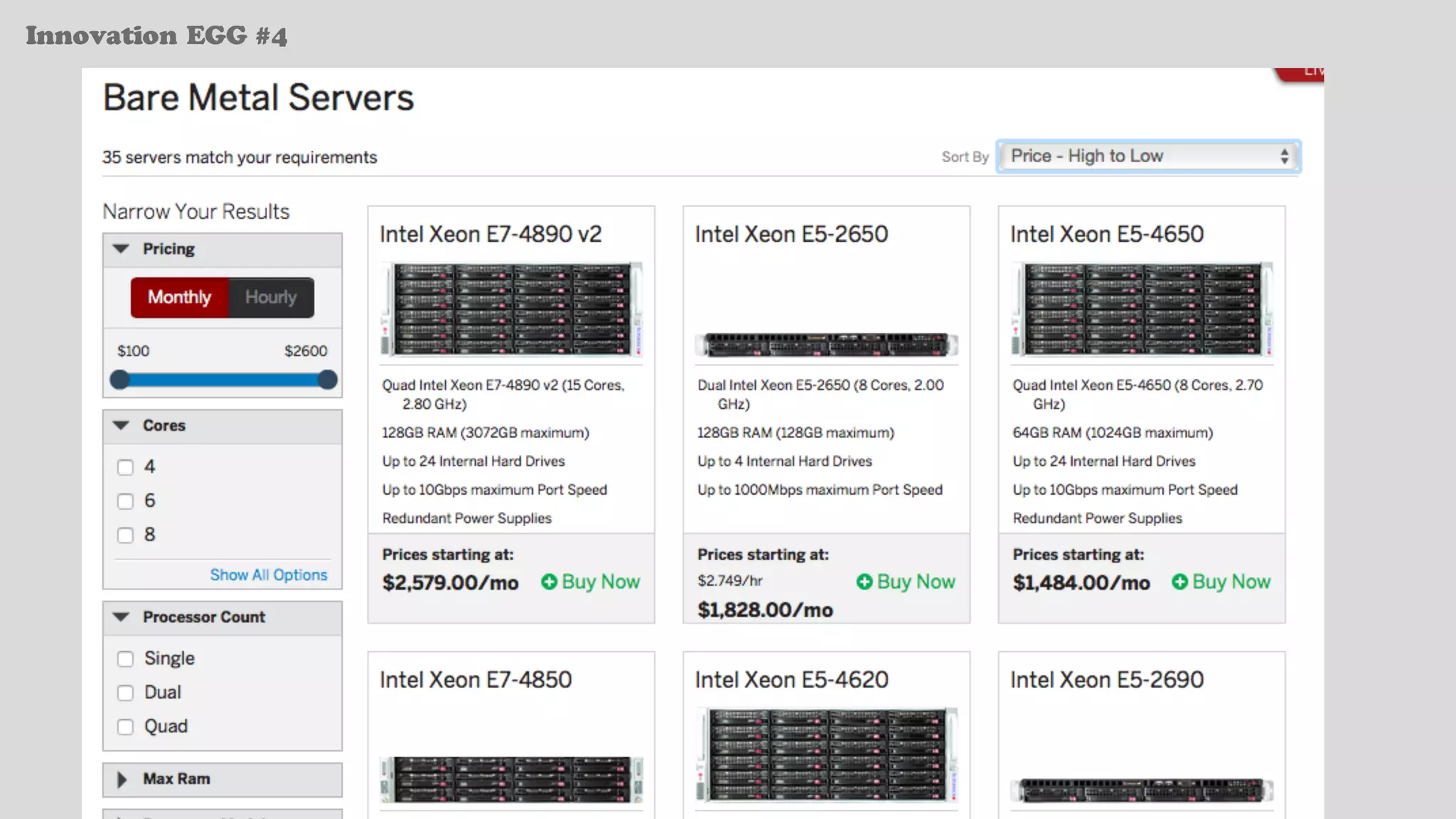The width and height of the screenshot is (1456, 819).
Task: Collapse the Pricing filter section
Action: pos(122,249)
